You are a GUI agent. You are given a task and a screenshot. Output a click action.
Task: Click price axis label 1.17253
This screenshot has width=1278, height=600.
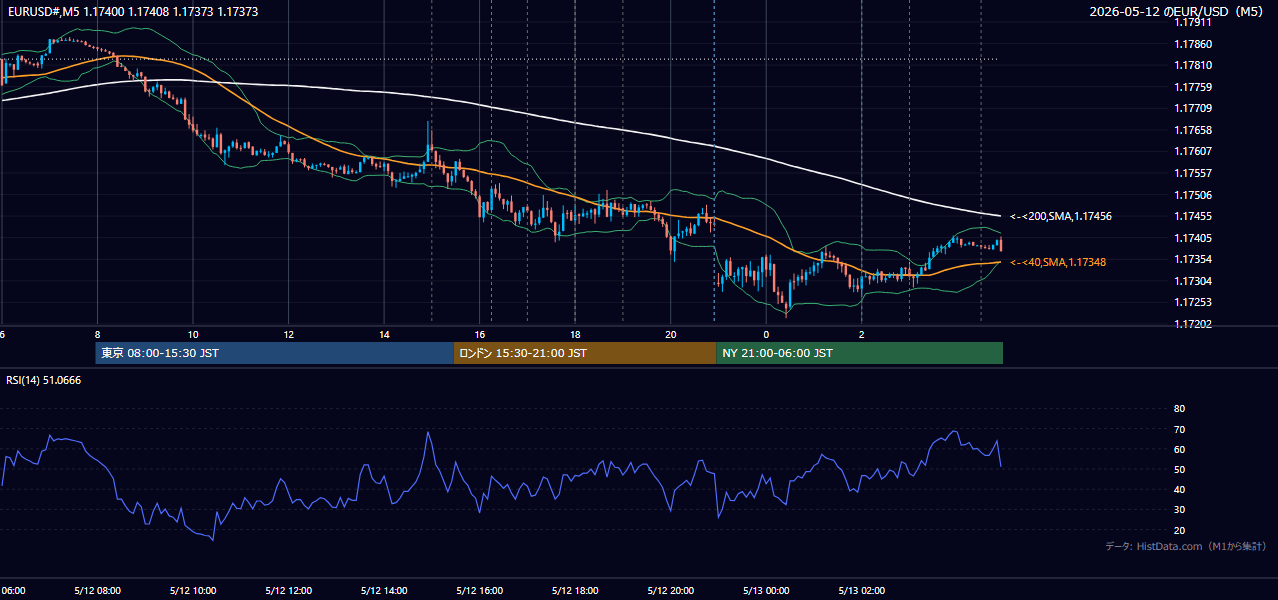1193,302
